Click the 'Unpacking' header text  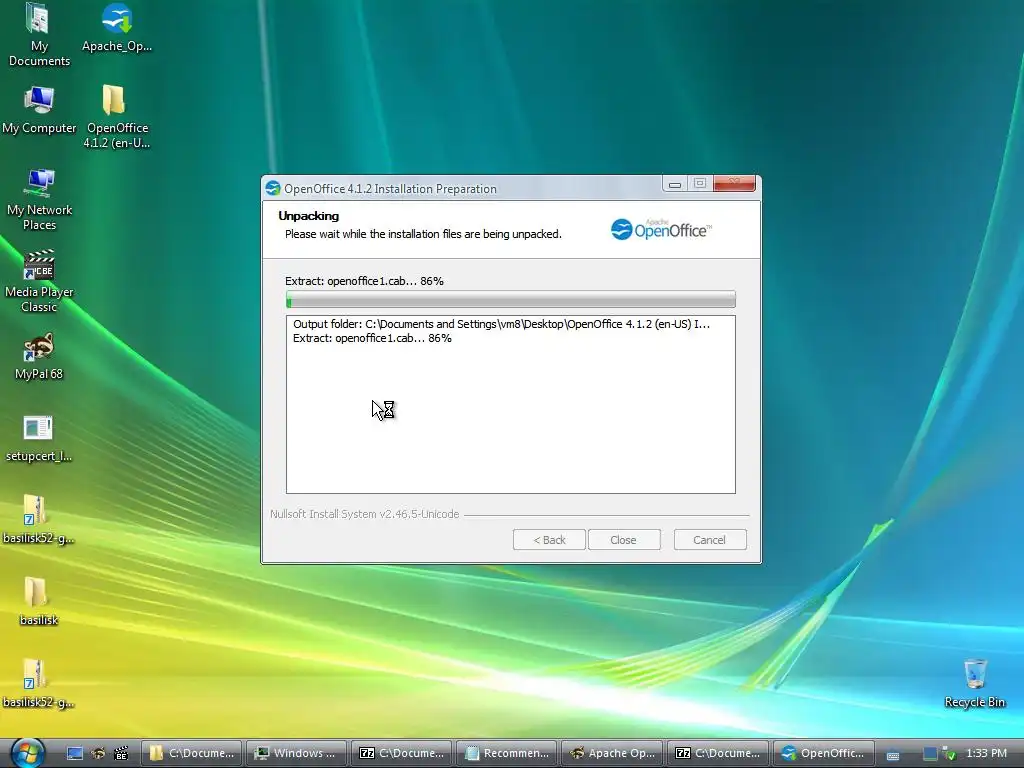(x=308, y=216)
